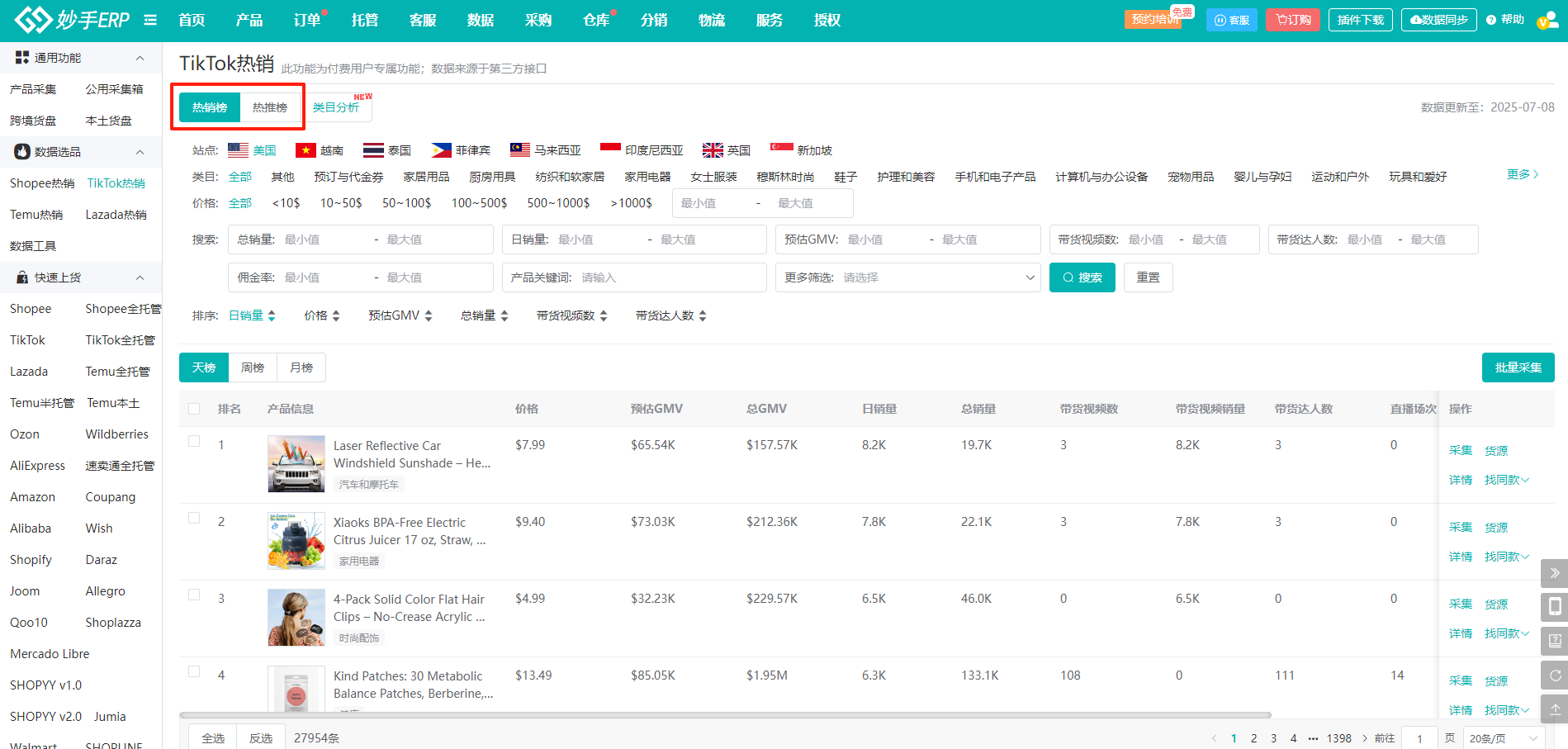Select the 越南 flag site
The height and width of the screenshot is (749, 1568).
[x=320, y=150]
